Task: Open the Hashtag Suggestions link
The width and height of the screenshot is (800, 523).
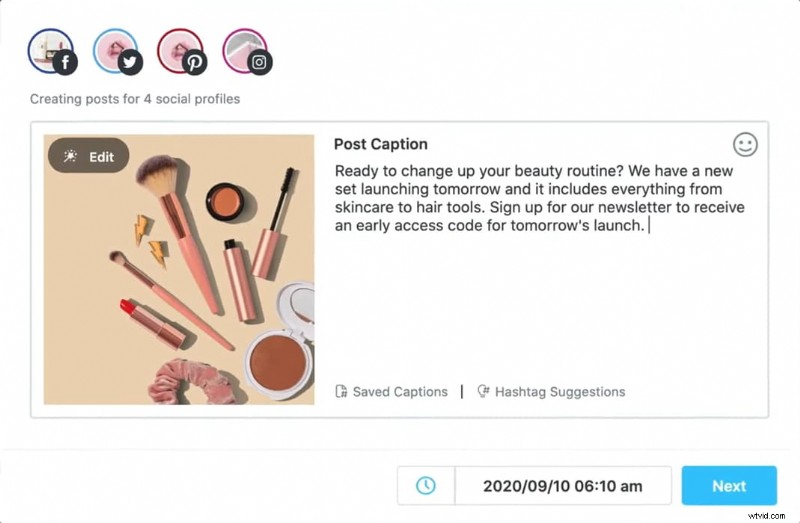Action: pyautogui.click(x=560, y=392)
